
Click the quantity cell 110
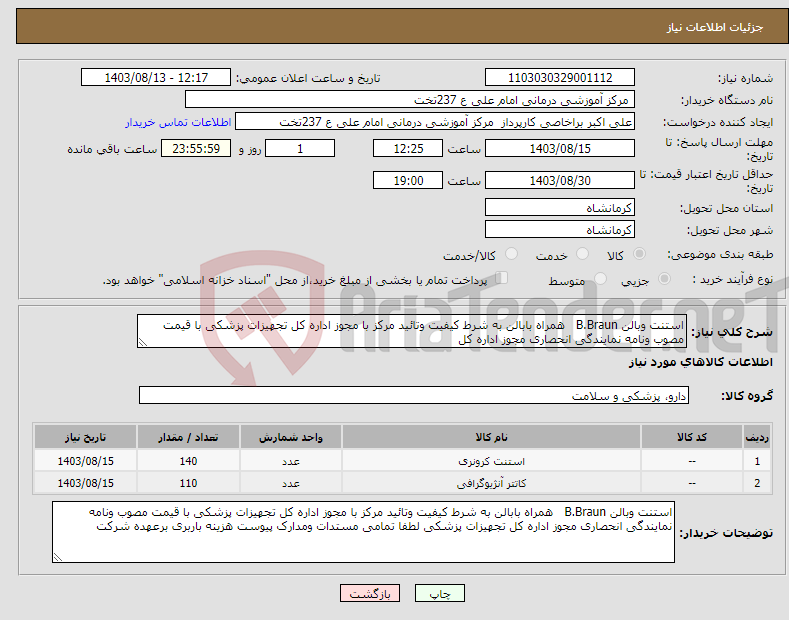point(188,483)
